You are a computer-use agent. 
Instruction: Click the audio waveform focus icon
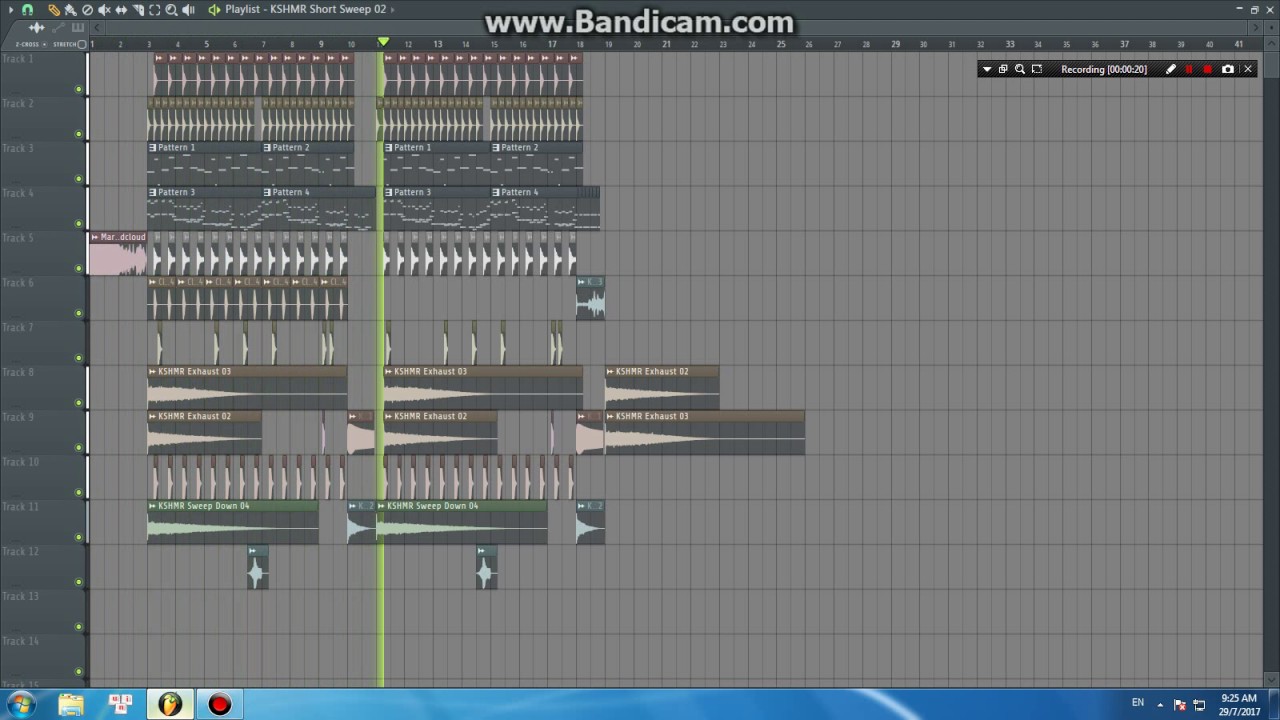[37, 28]
